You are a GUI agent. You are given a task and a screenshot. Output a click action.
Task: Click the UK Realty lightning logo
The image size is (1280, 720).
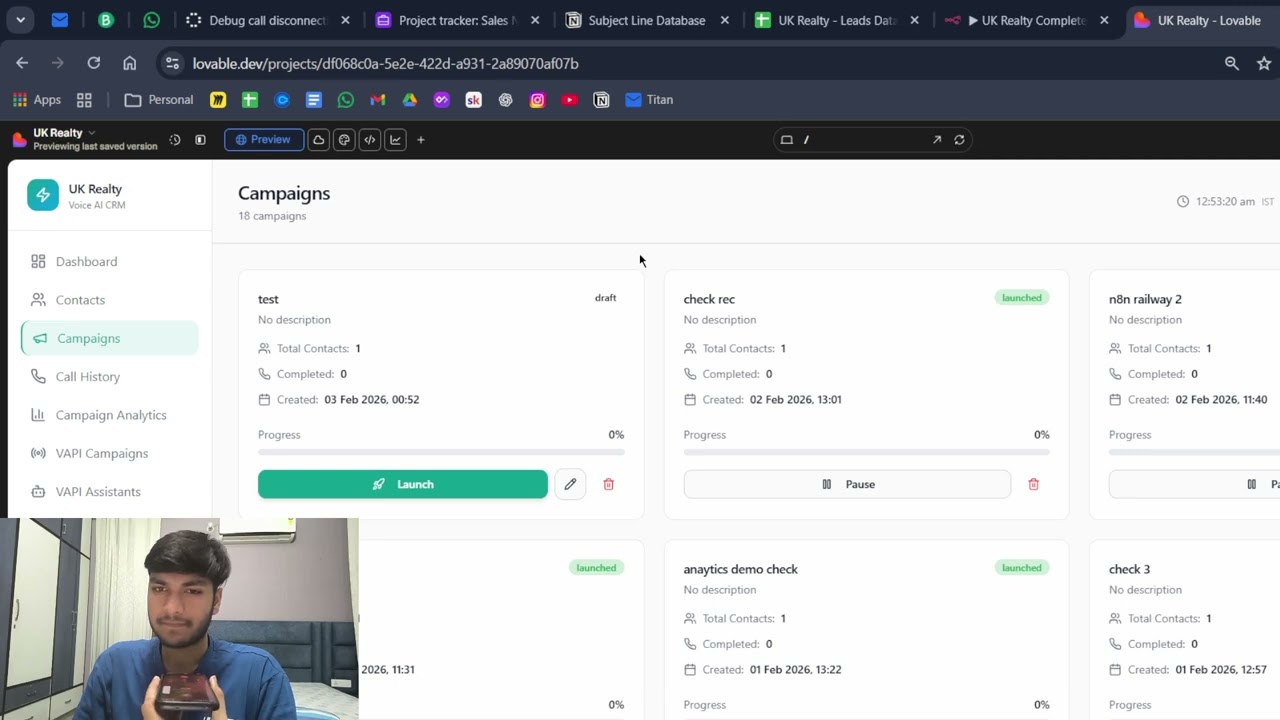43,195
